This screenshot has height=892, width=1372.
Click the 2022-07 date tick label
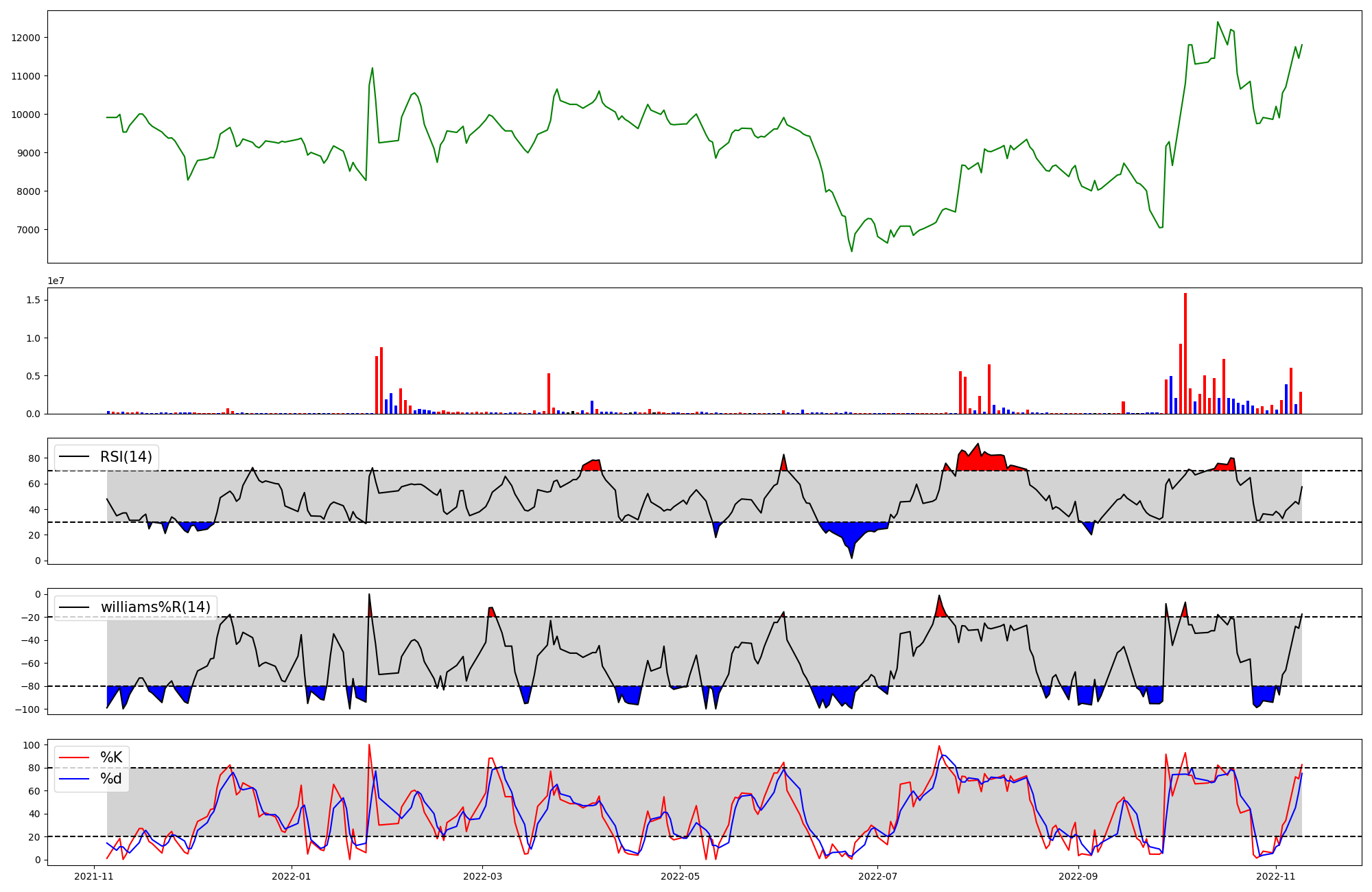click(877, 876)
